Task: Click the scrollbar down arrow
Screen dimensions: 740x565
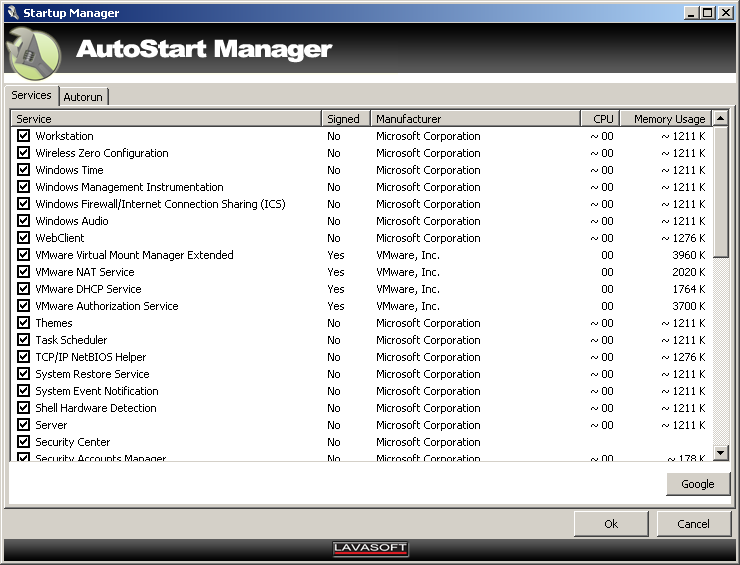Action: coord(720,453)
